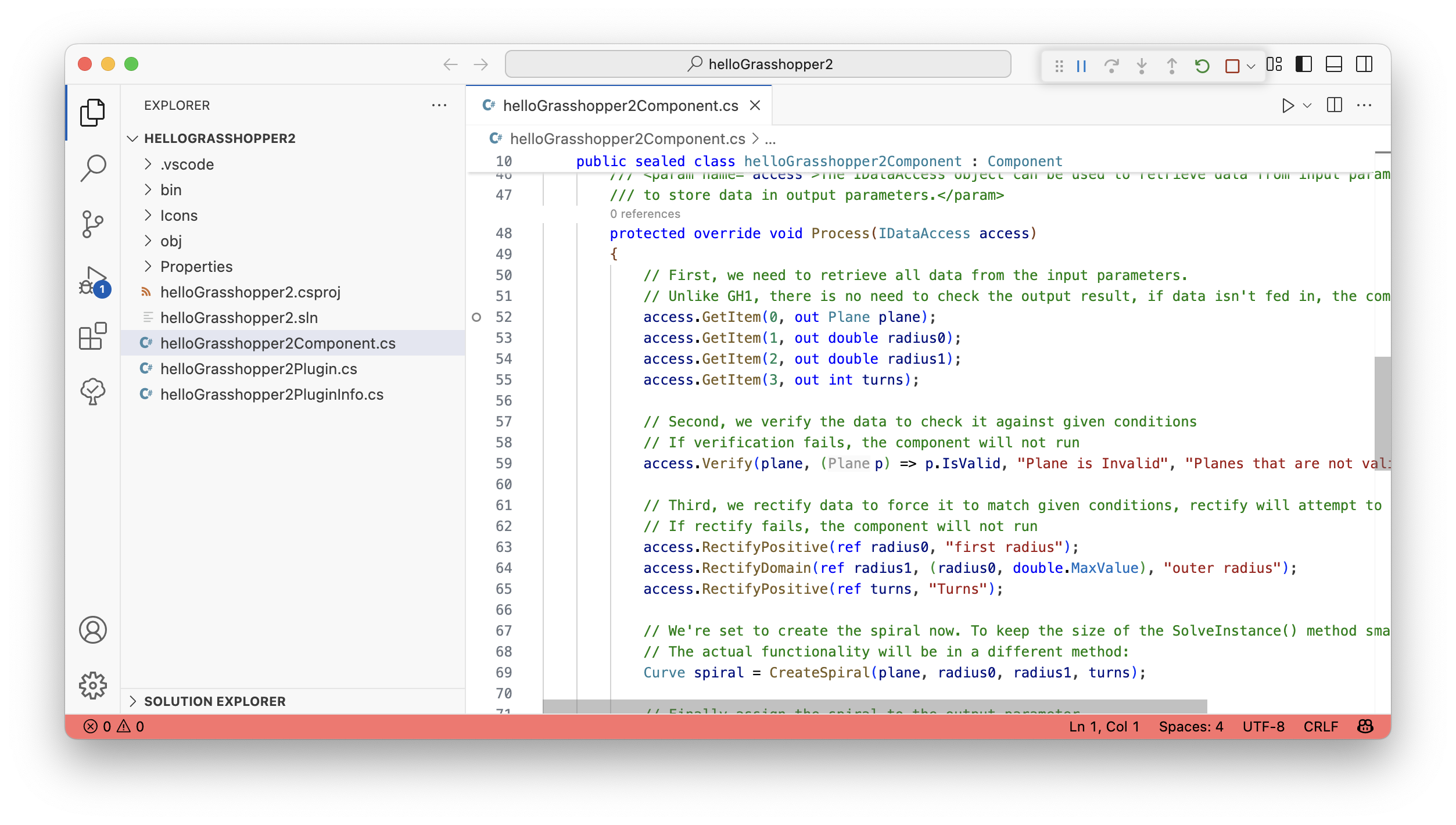Open the Manage settings gear
This screenshot has height=825, width=1456.
click(x=92, y=686)
